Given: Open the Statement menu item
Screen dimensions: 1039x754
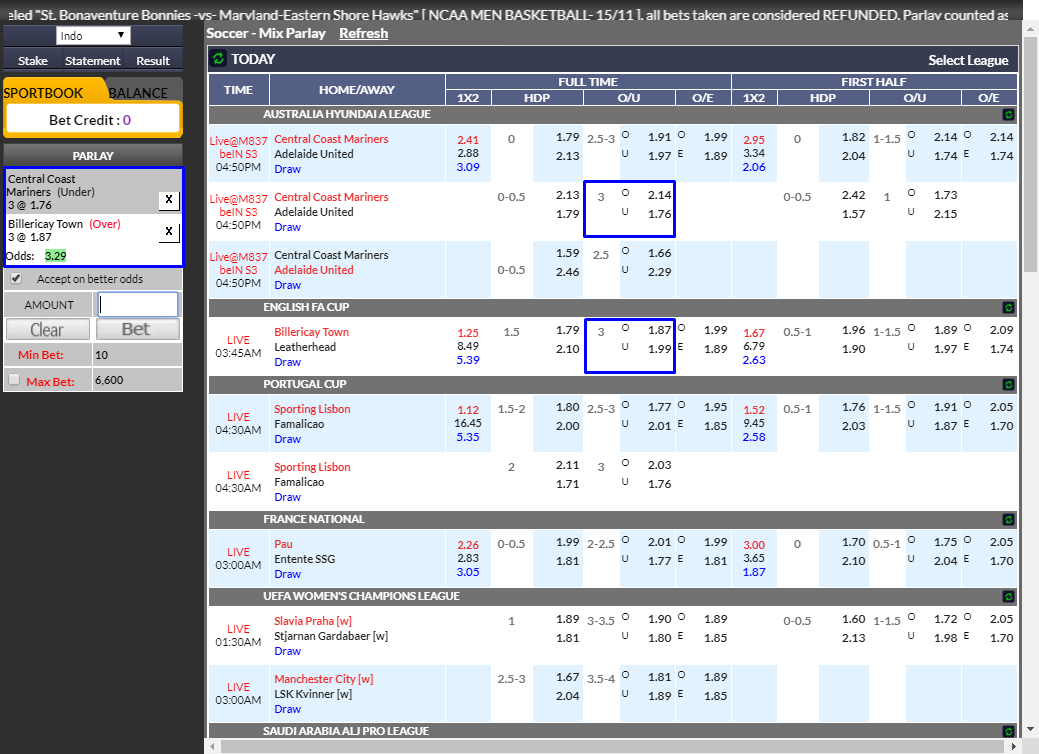Looking at the screenshot, I should [x=92, y=60].
